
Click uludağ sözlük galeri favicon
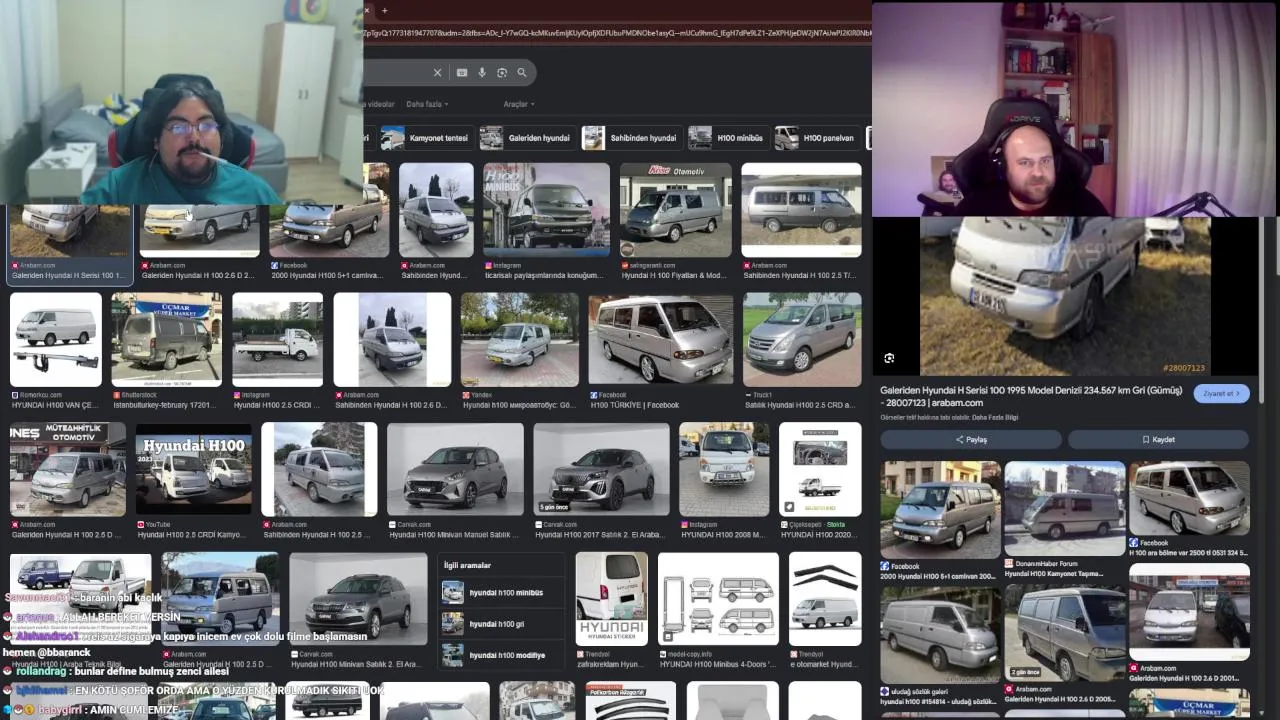point(885,691)
